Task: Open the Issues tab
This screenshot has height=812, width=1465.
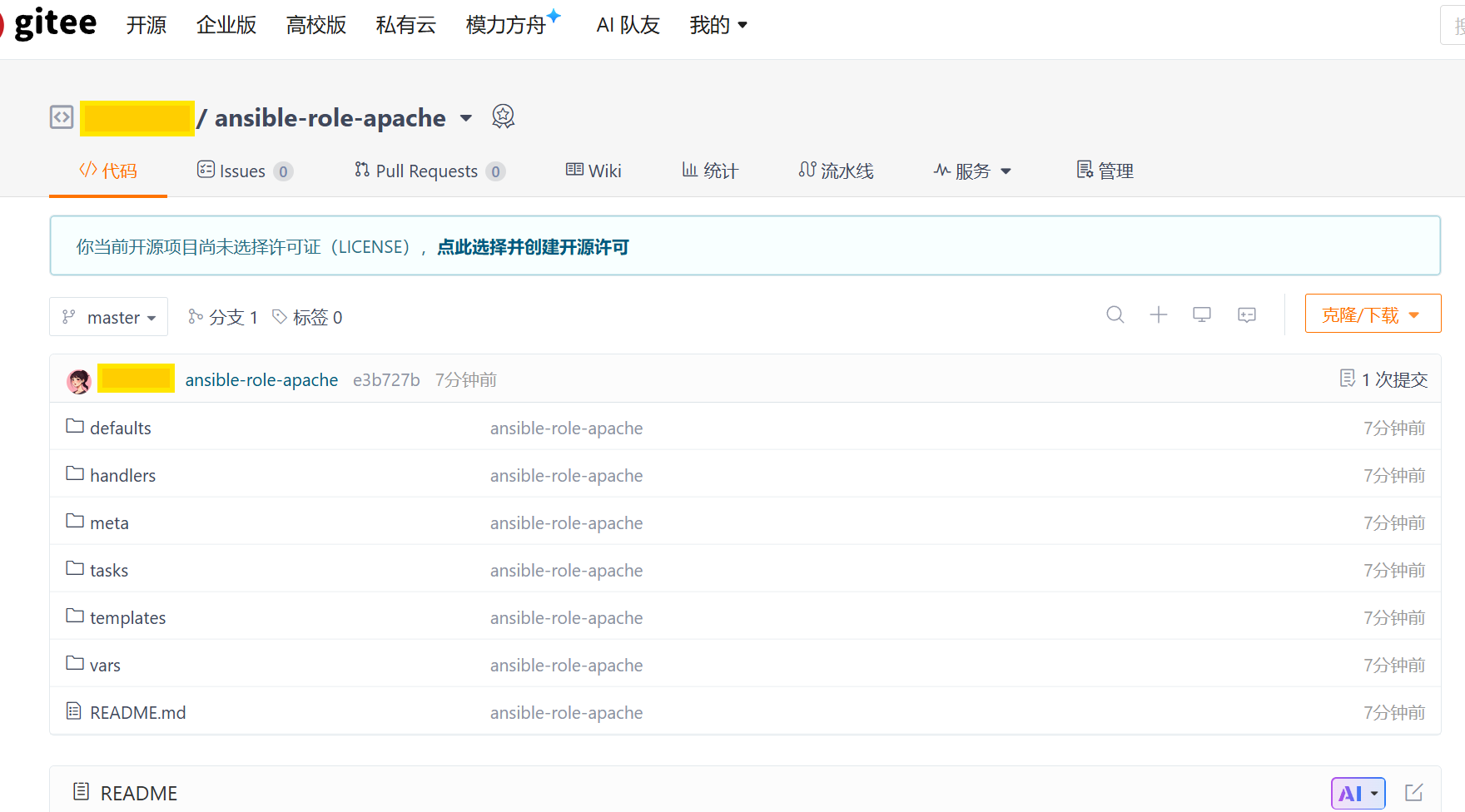Action: point(245,171)
